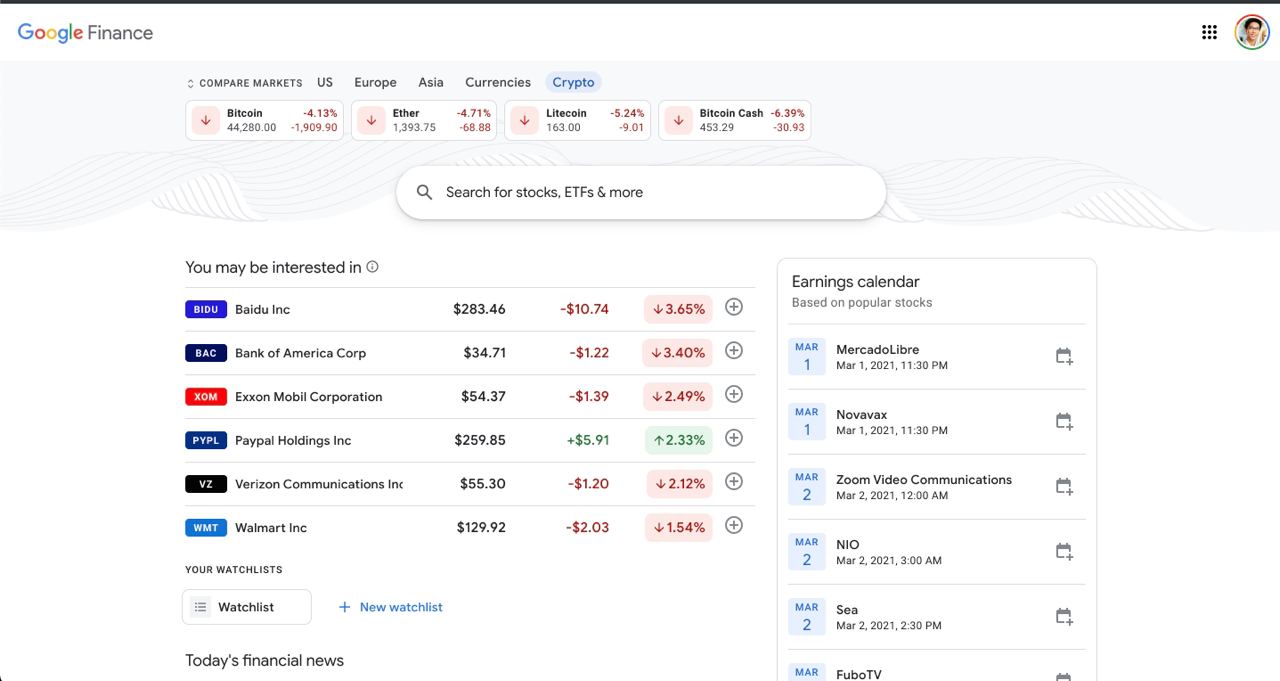Click the Google Finance logo
Image resolution: width=1280 pixels, height=681 pixels.
[85, 33]
